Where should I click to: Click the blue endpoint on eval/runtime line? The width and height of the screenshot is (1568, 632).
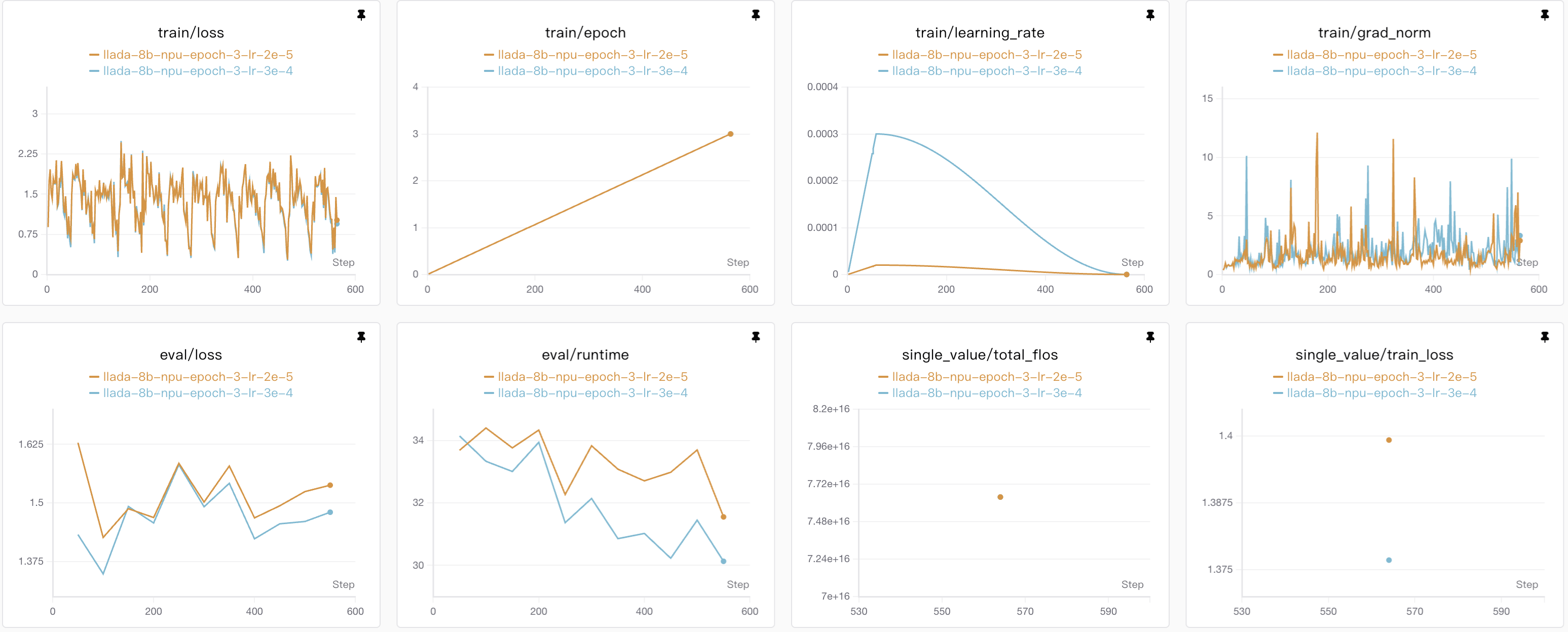[723, 561]
